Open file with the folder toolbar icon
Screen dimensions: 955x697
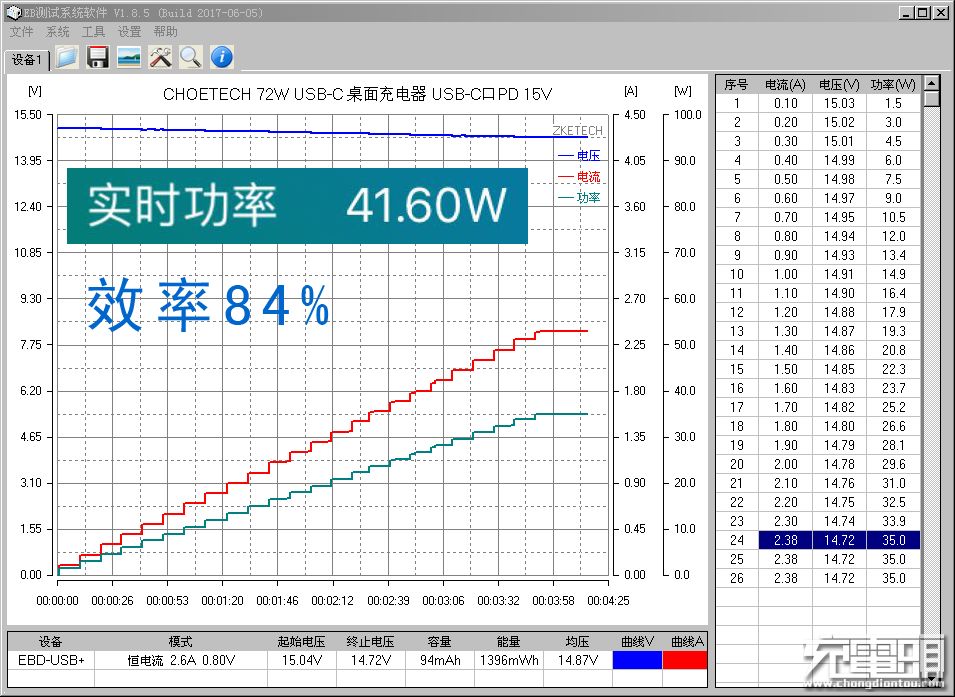click(x=66, y=57)
